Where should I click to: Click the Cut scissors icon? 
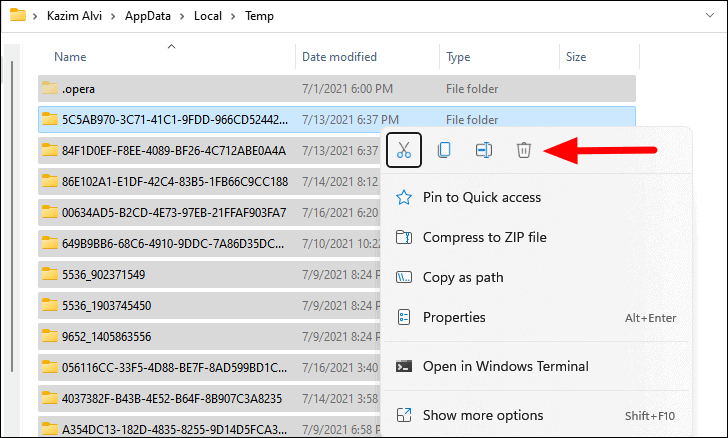click(x=404, y=150)
